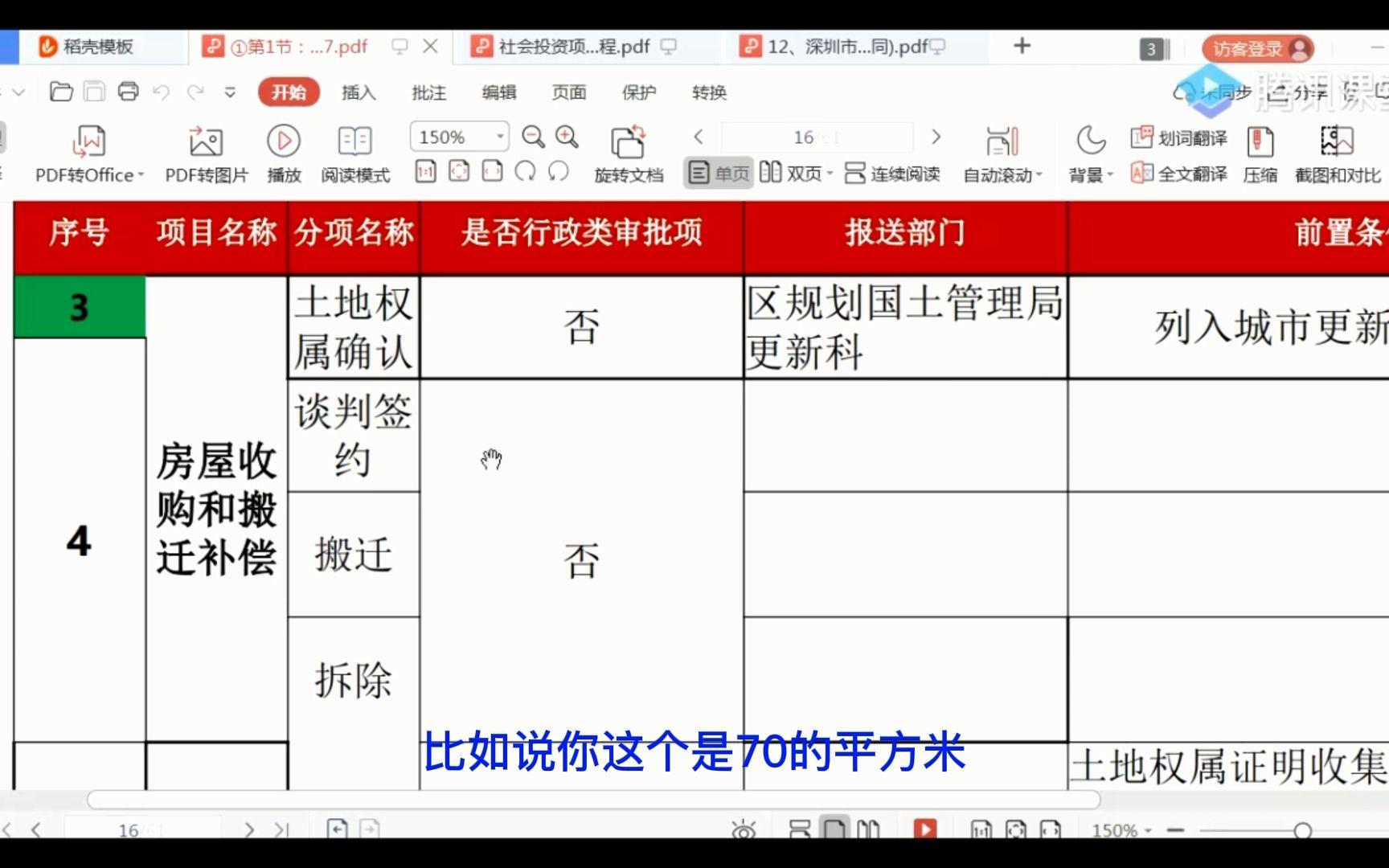Click the horizontal scrollbar
Image resolution: width=1389 pixels, height=868 pixels.
593,799
